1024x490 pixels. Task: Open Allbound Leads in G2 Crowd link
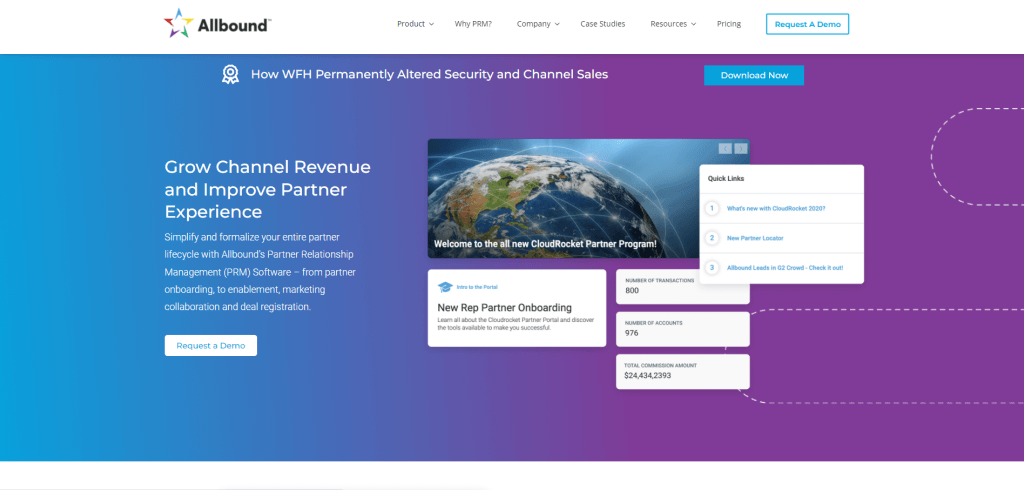coord(785,268)
